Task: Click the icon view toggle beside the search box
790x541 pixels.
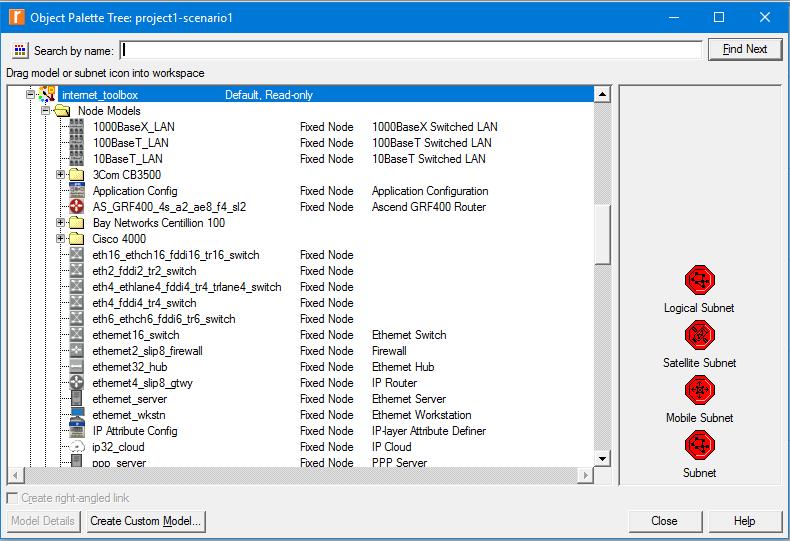Action: pyautogui.click(x=20, y=50)
